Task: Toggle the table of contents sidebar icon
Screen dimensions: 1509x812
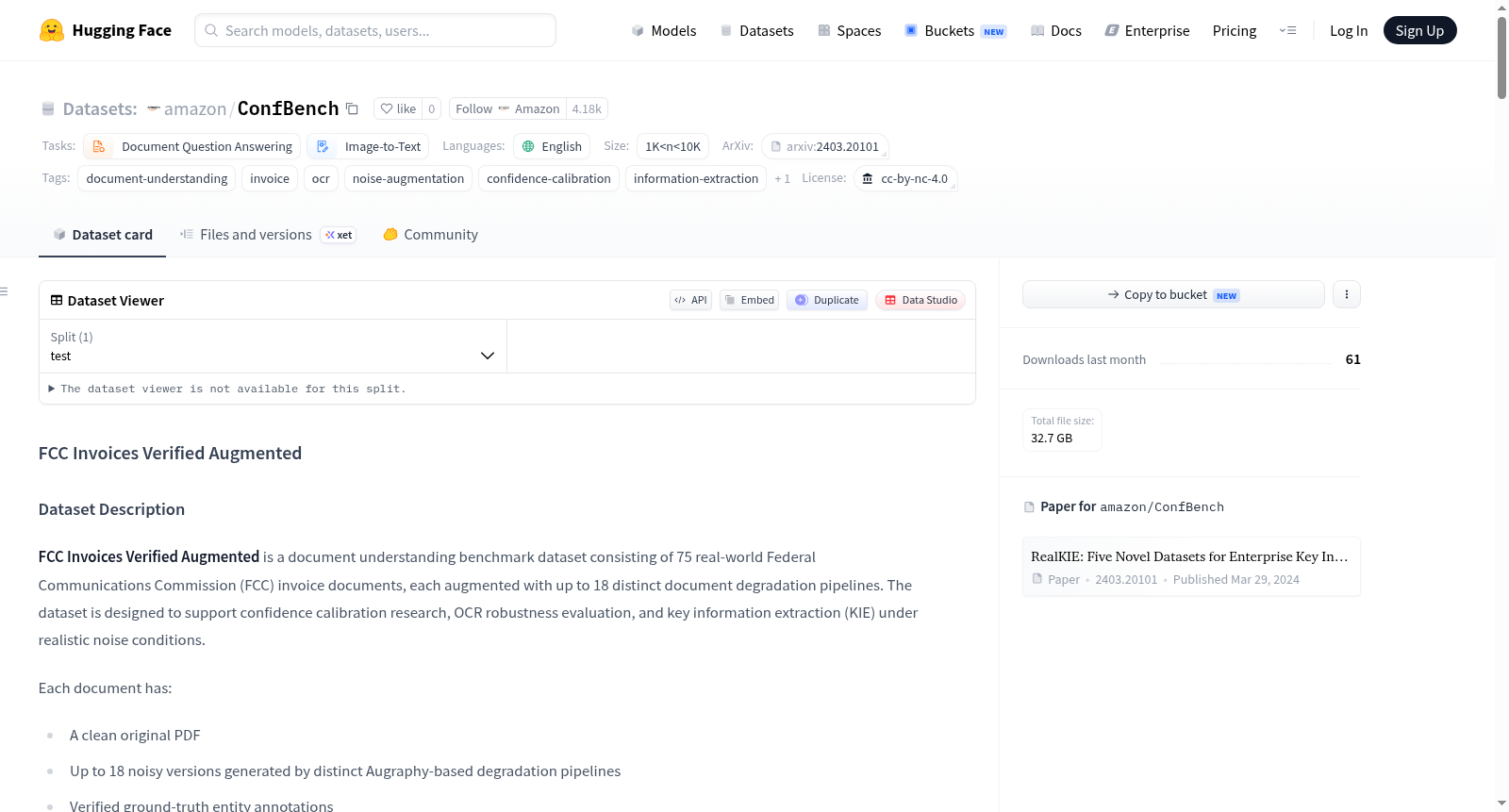Action: pos(4,291)
